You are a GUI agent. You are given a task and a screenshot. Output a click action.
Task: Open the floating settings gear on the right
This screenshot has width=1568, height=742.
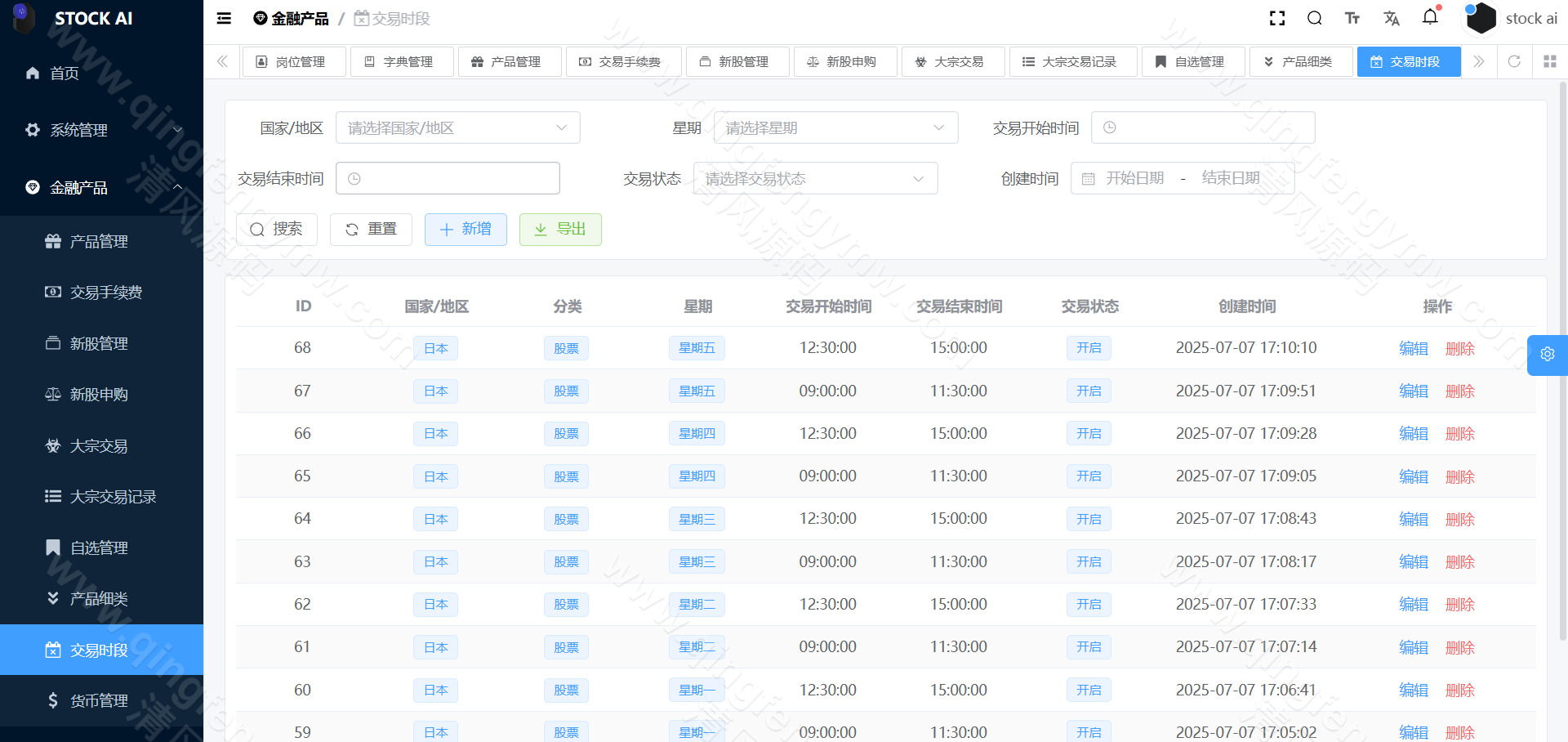tap(1548, 355)
